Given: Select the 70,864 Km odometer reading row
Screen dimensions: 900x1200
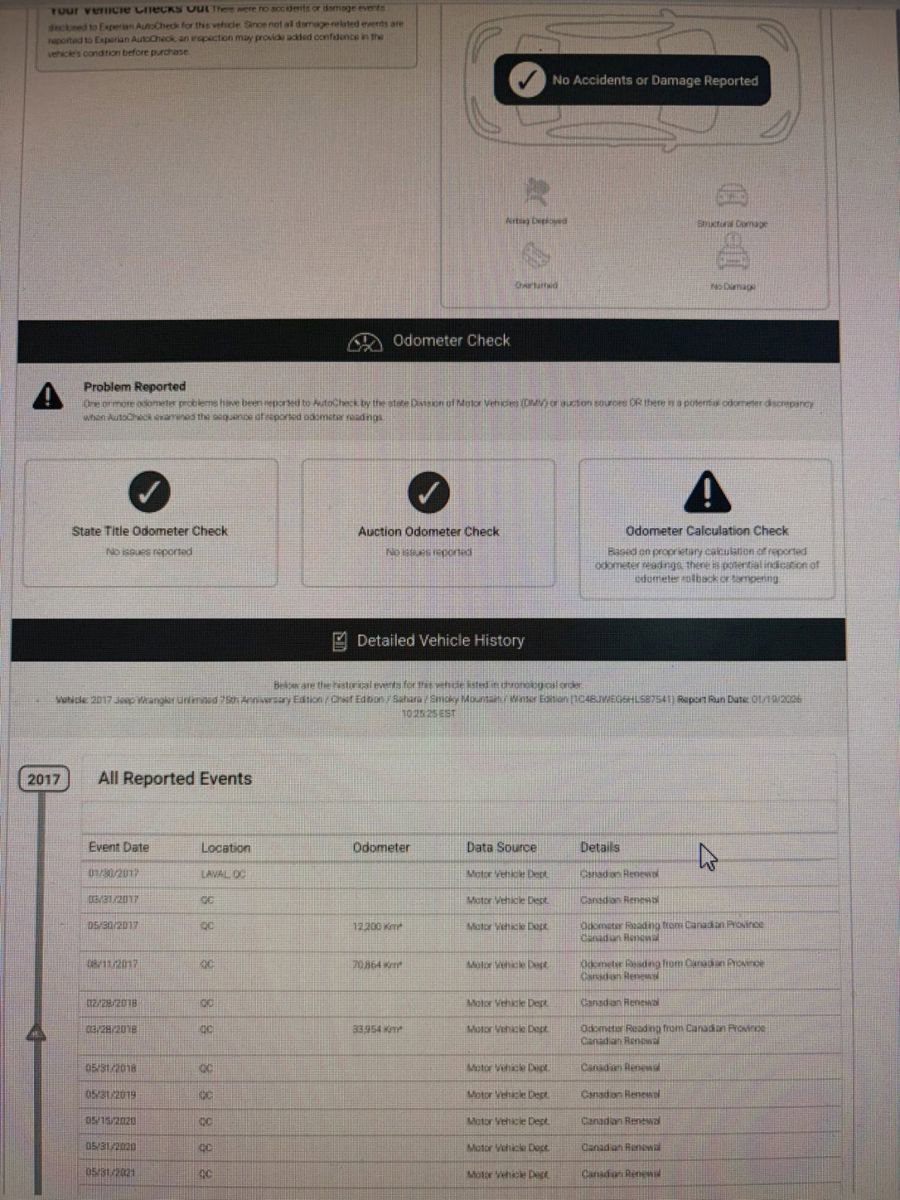Looking at the screenshot, I should pyautogui.click(x=376, y=964).
